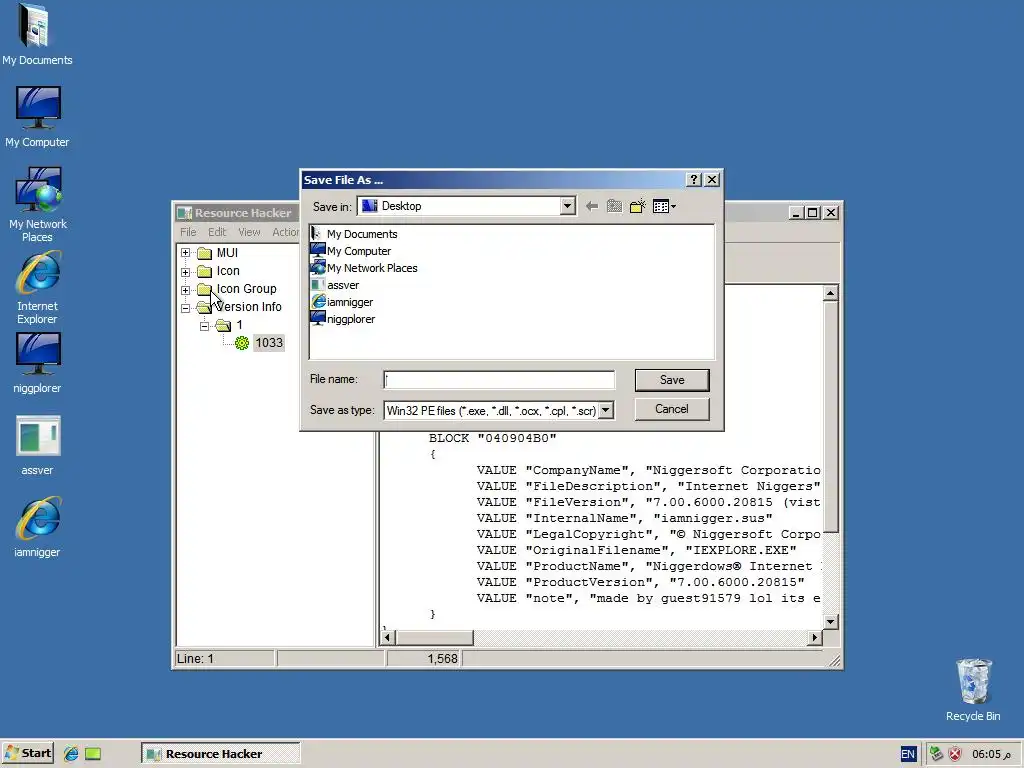
Task: Select the Icon folder in resource tree
Action: [x=219, y=270]
